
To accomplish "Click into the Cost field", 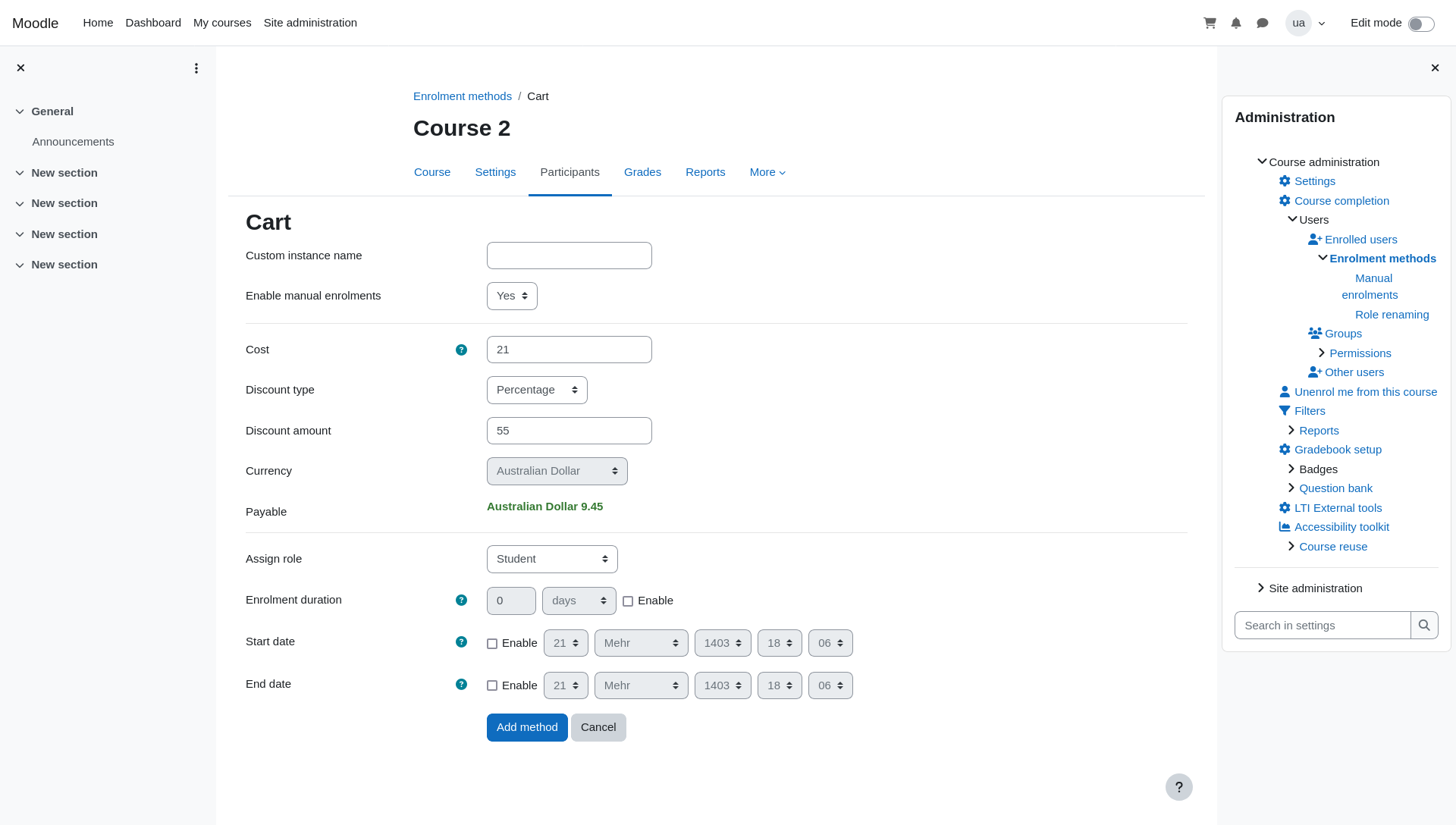I will coord(570,350).
